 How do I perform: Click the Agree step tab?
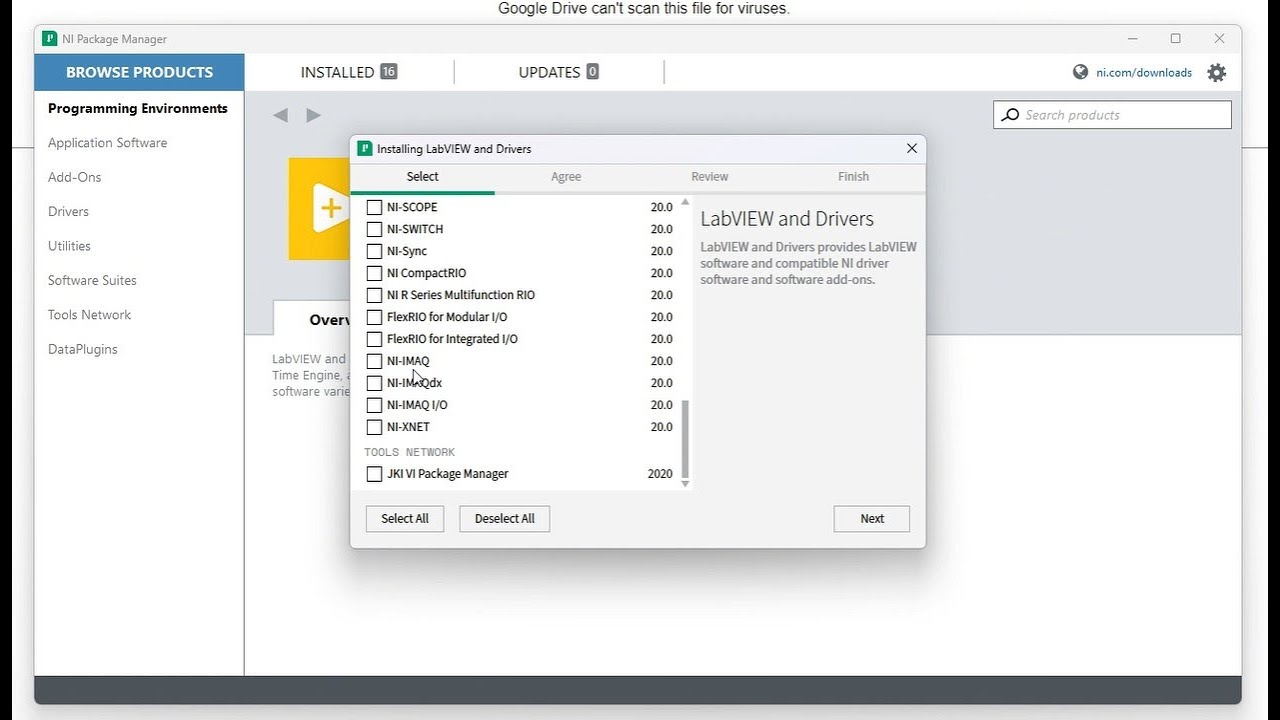click(566, 176)
